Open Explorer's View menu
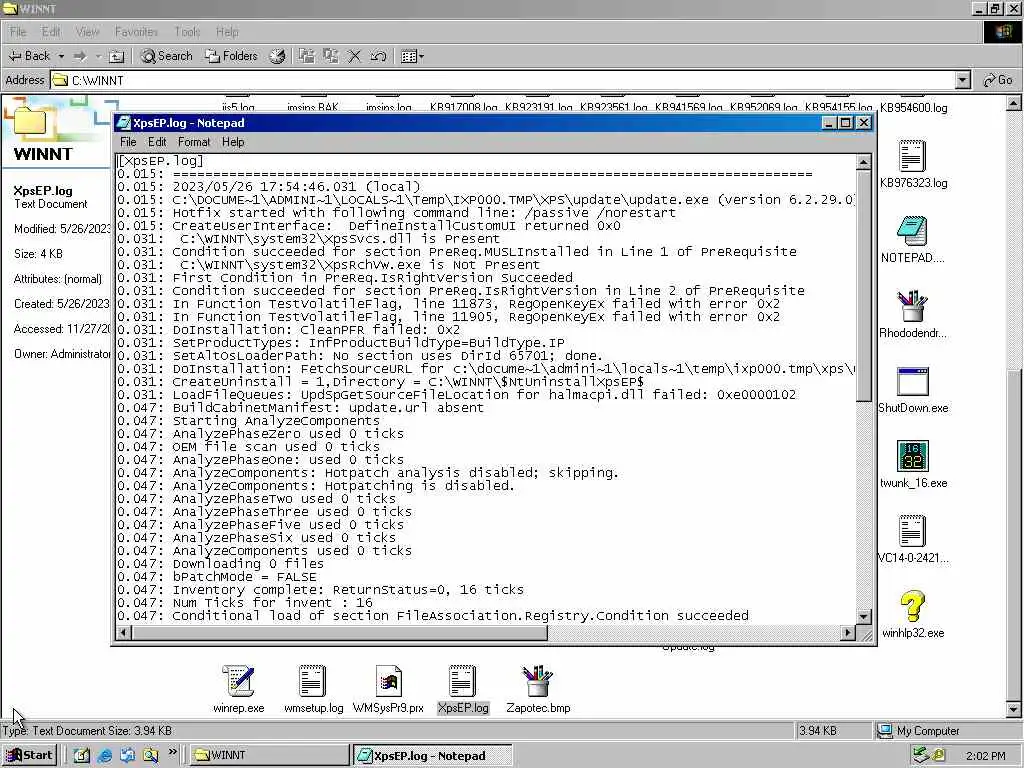 point(87,31)
